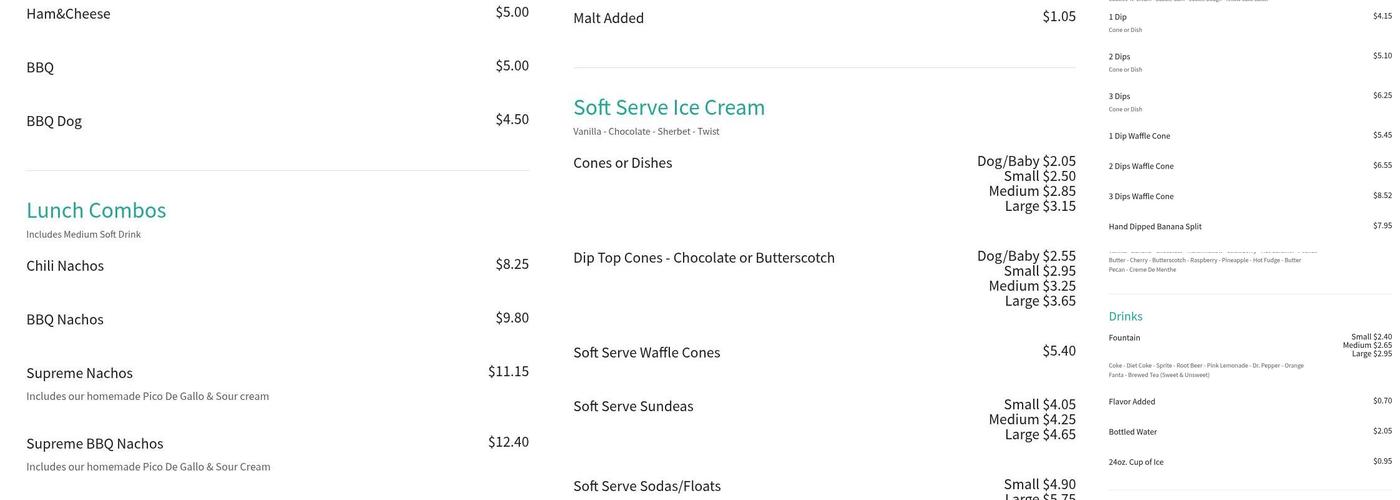Viewport: 1400px width, 500px height.
Task: Pick the Soft Serve Sodas/Floats item
Action: [x=646, y=486]
